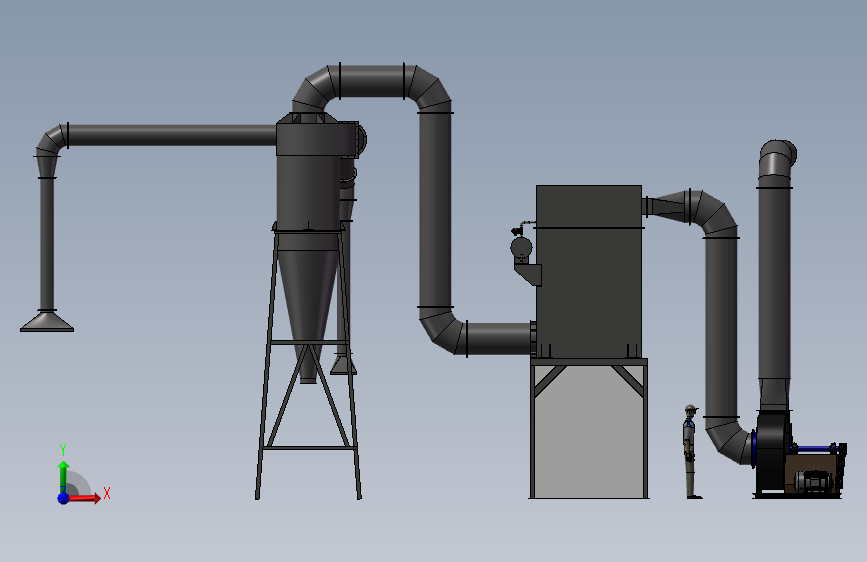Select the elbow on top of the exhaust stack
The image size is (867, 562).
pos(777,158)
